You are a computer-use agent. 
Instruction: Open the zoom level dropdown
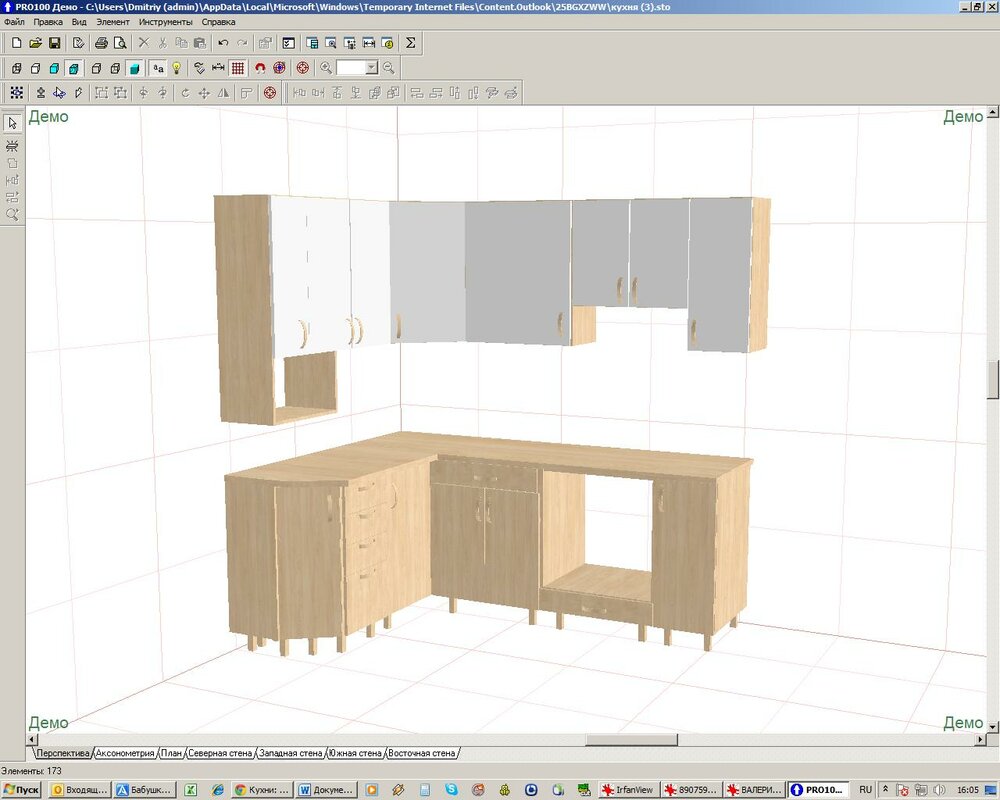pos(371,68)
